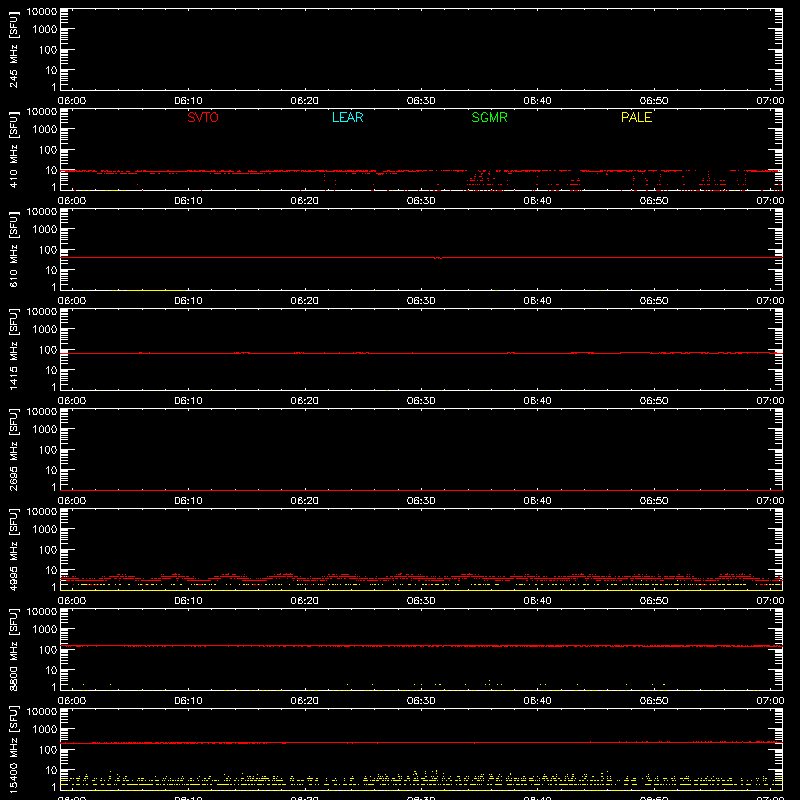Screen dimensions: 800x800
Task: Click the 10000 tick label in 245 MHz panel
Action: (42, 12)
